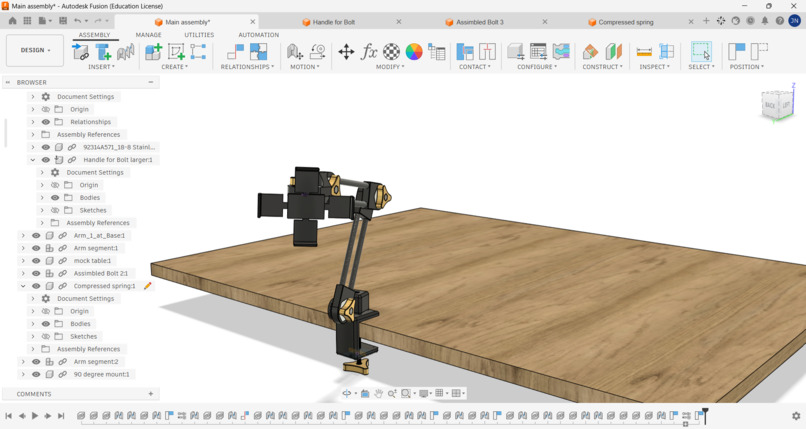Hide the mock table:1 component
806x429 pixels.
pos(36,260)
